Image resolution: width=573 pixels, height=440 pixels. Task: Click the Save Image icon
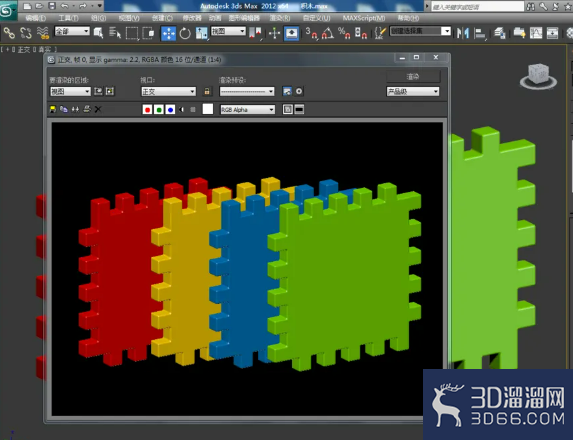(53, 109)
